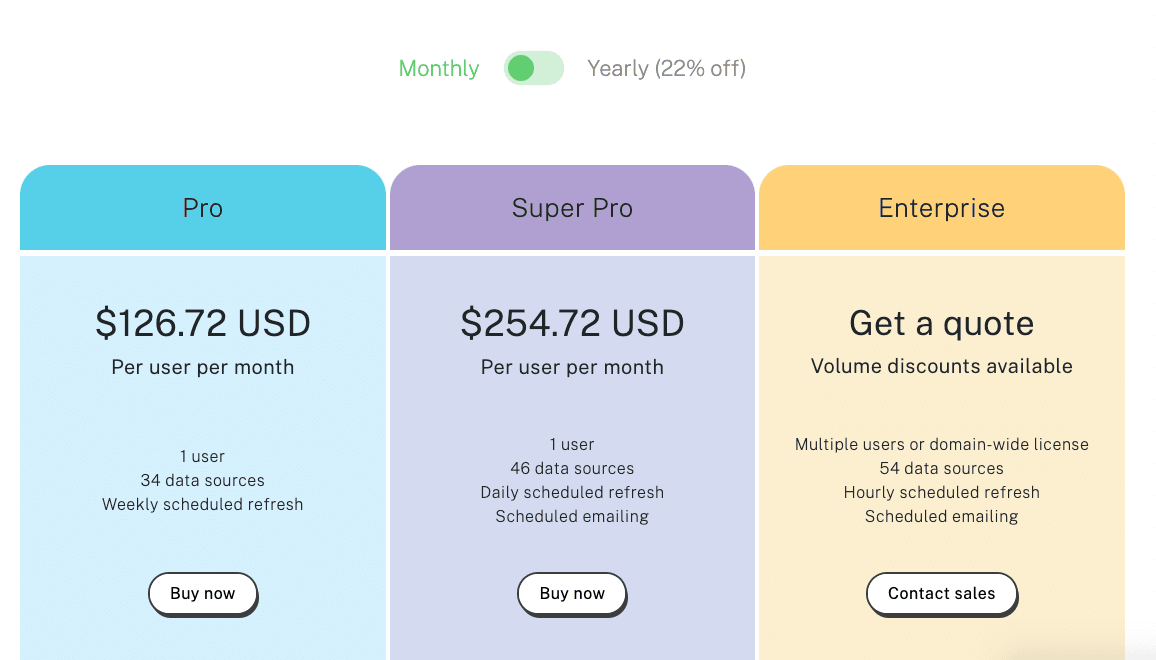1156x660 pixels.
Task: Click the Weekly scheduled refresh feature text
Action: (203, 504)
